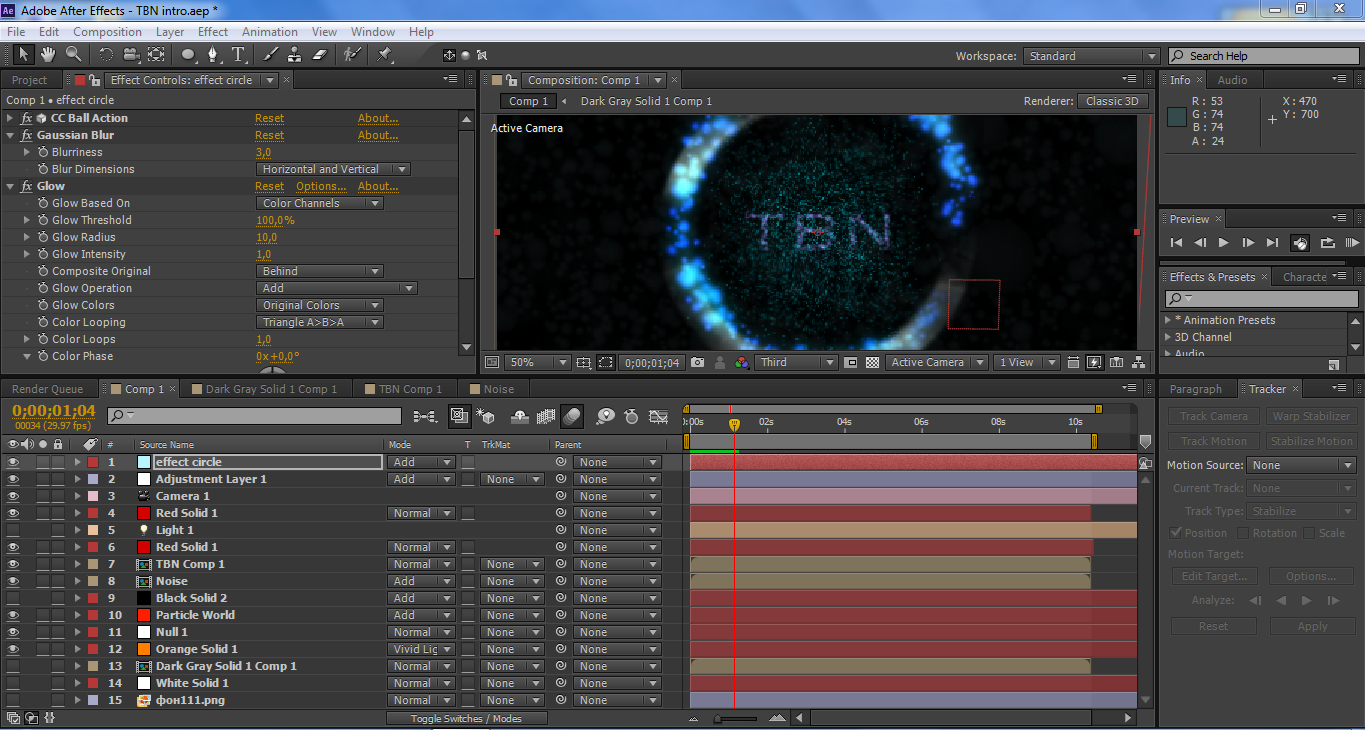This screenshot has height=730, width=1365.
Task: Select the Zoom magnifier tool
Action: pyautogui.click(x=73, y=54)
